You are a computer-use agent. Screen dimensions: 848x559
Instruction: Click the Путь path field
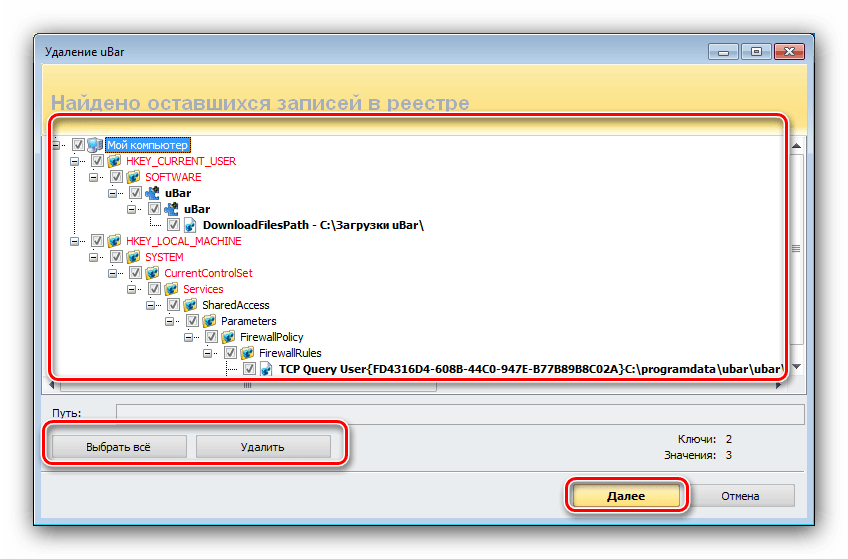point(459,413)
